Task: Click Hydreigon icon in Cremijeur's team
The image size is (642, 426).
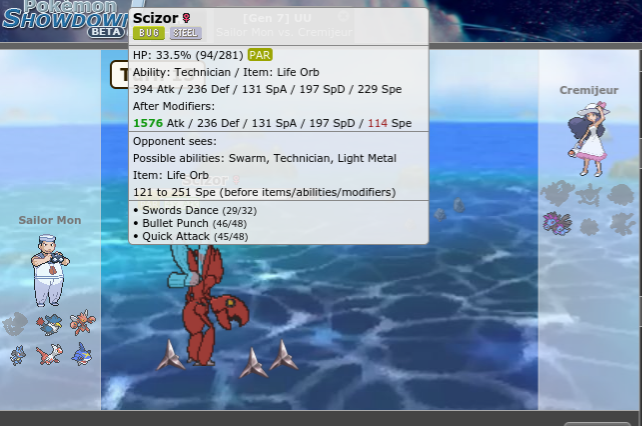Action: tap(557, 224)
